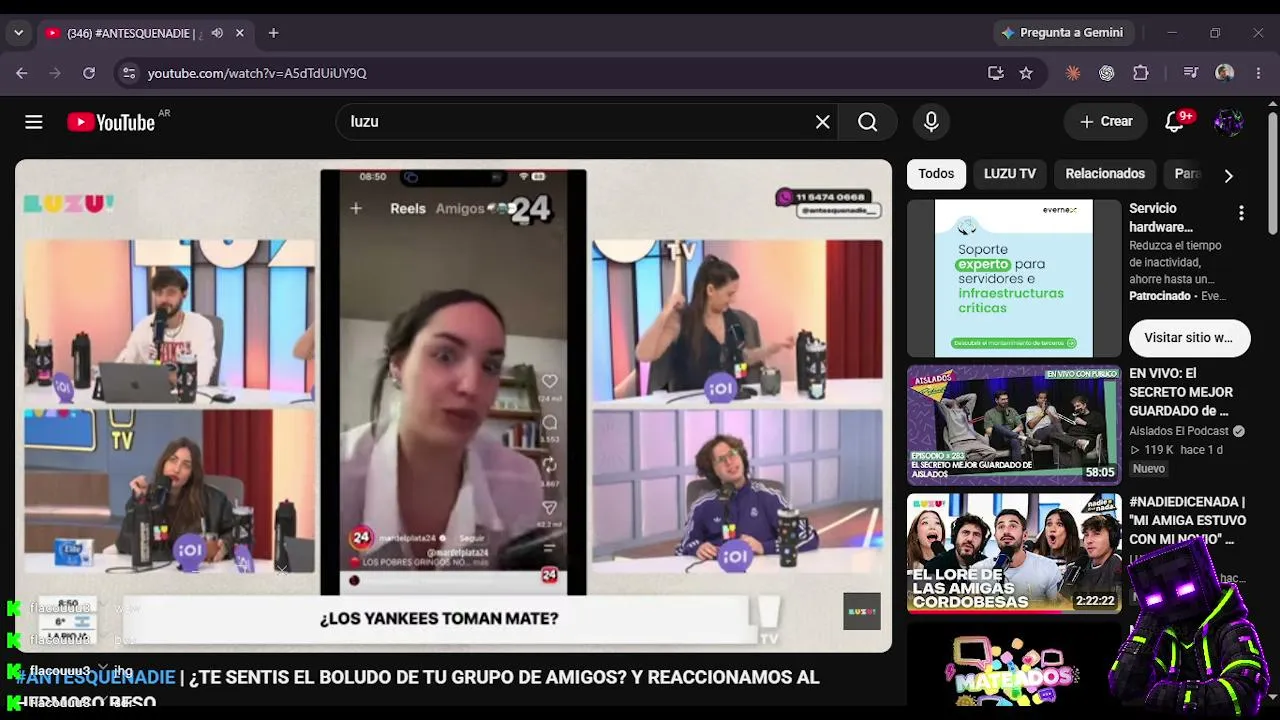Install YouTube app from the address bar
Screen dimensions: 1280x720
click(995, 73)
